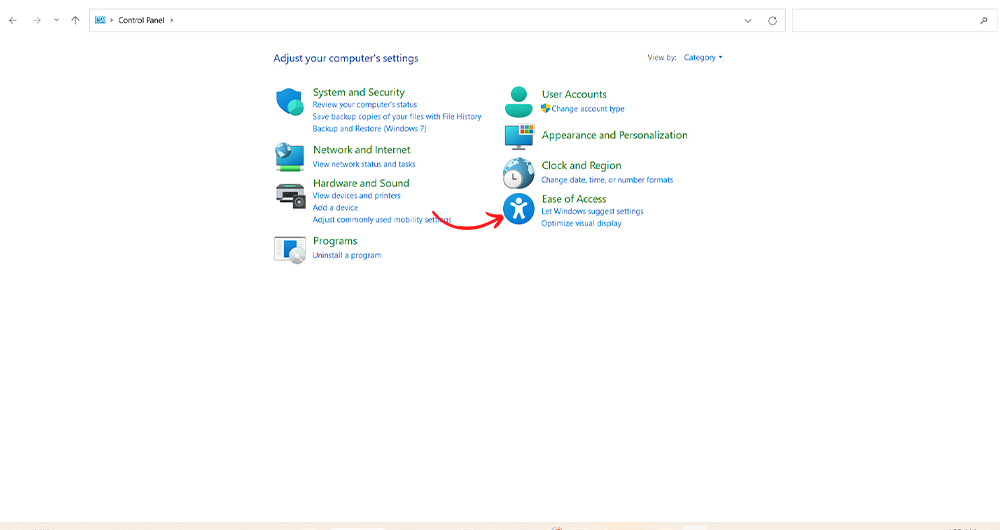
Task: View network status and tasks
Action: point(364,165)
